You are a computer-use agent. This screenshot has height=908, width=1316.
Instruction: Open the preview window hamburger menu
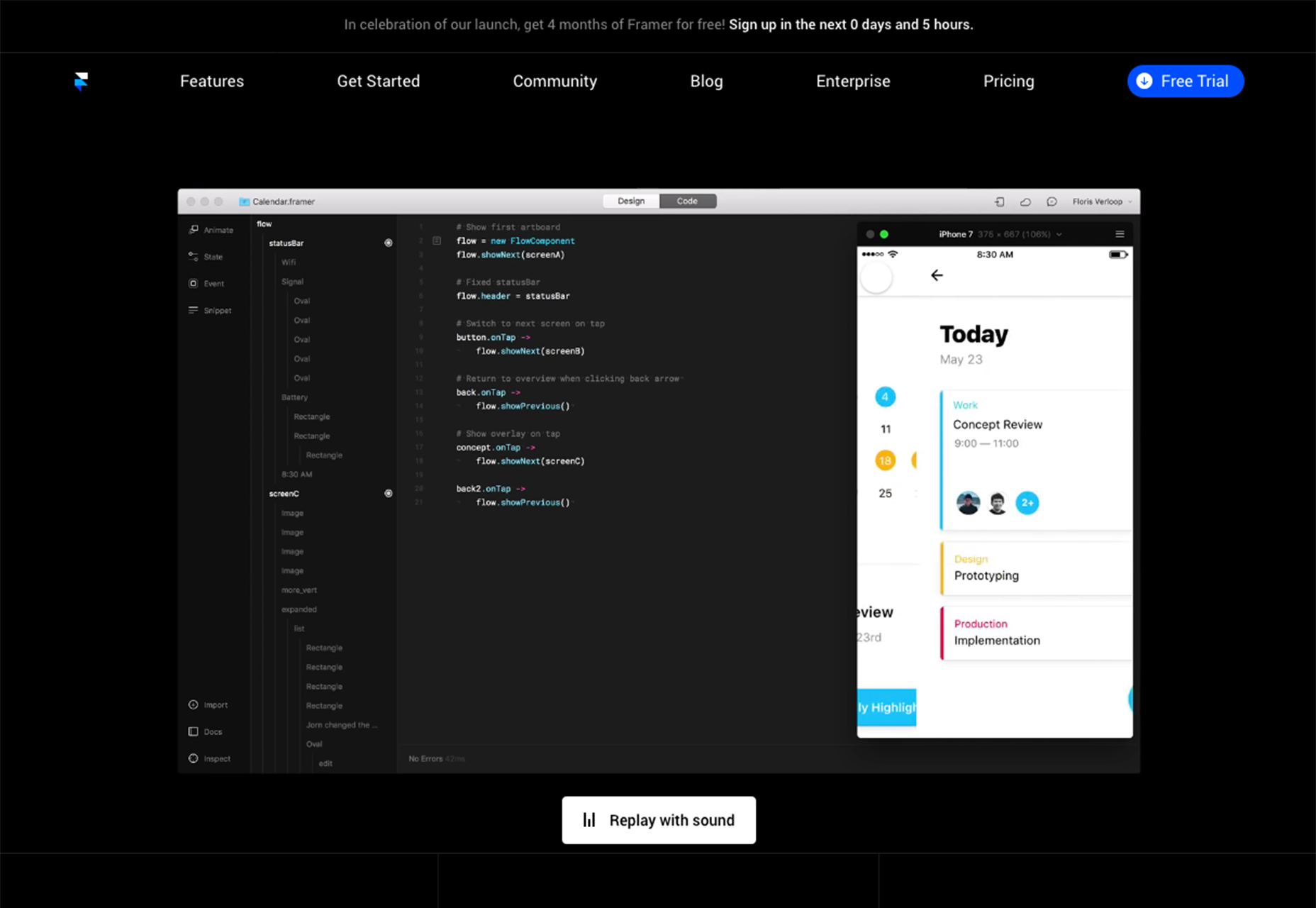(x=1120, y=235)
